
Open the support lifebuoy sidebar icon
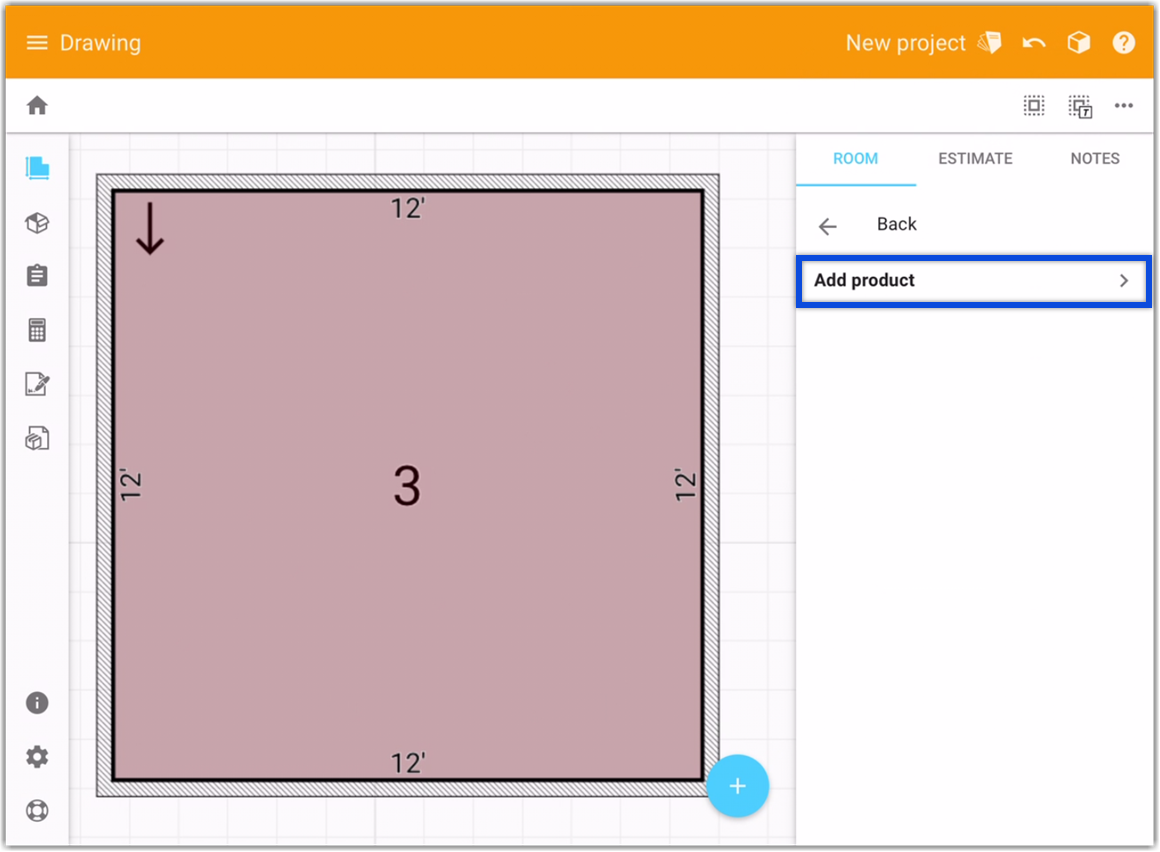tap(37, 811)
